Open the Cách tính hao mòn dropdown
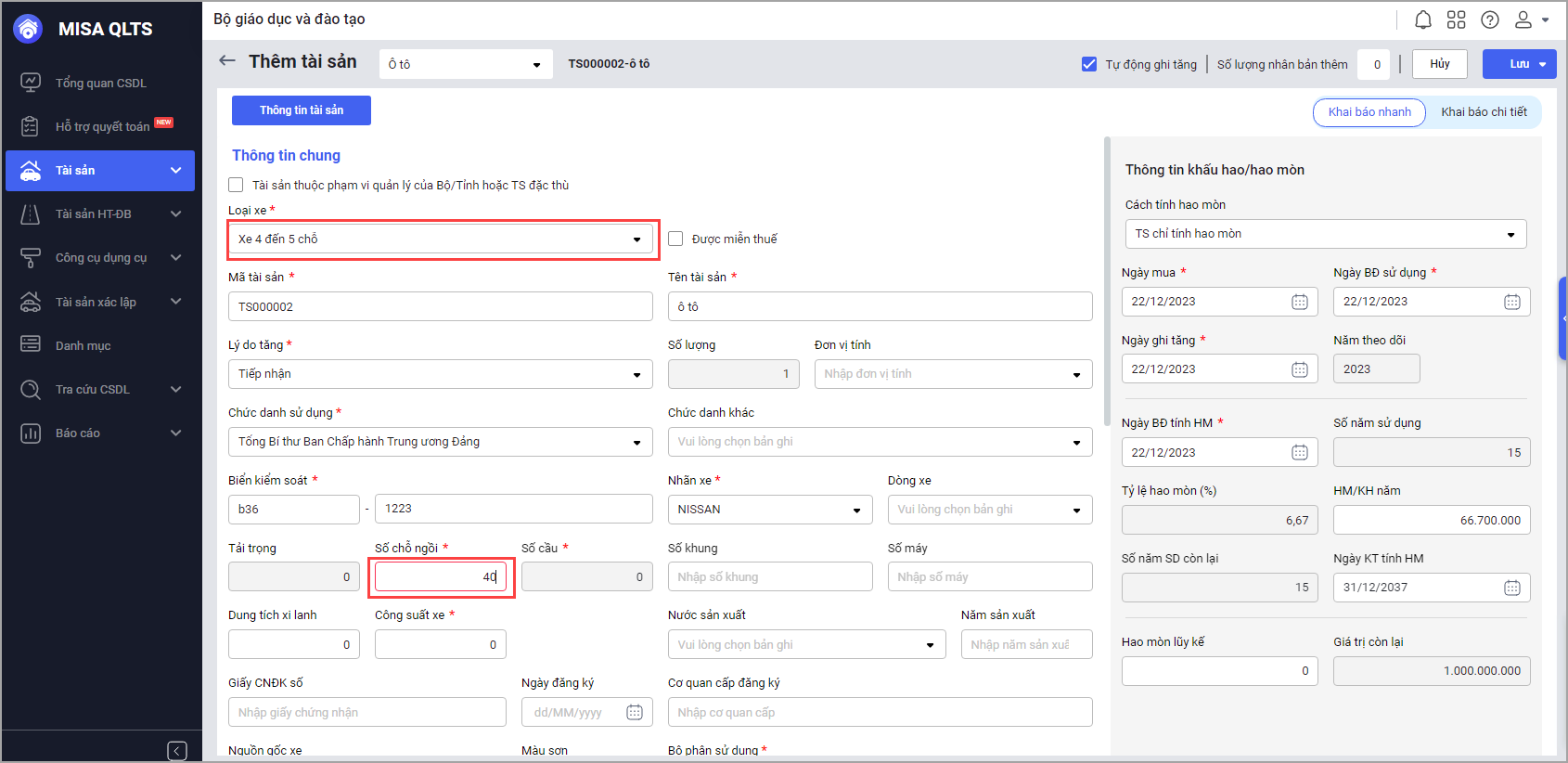Viewport: 1568px width, 763px height. (1325, 234)
